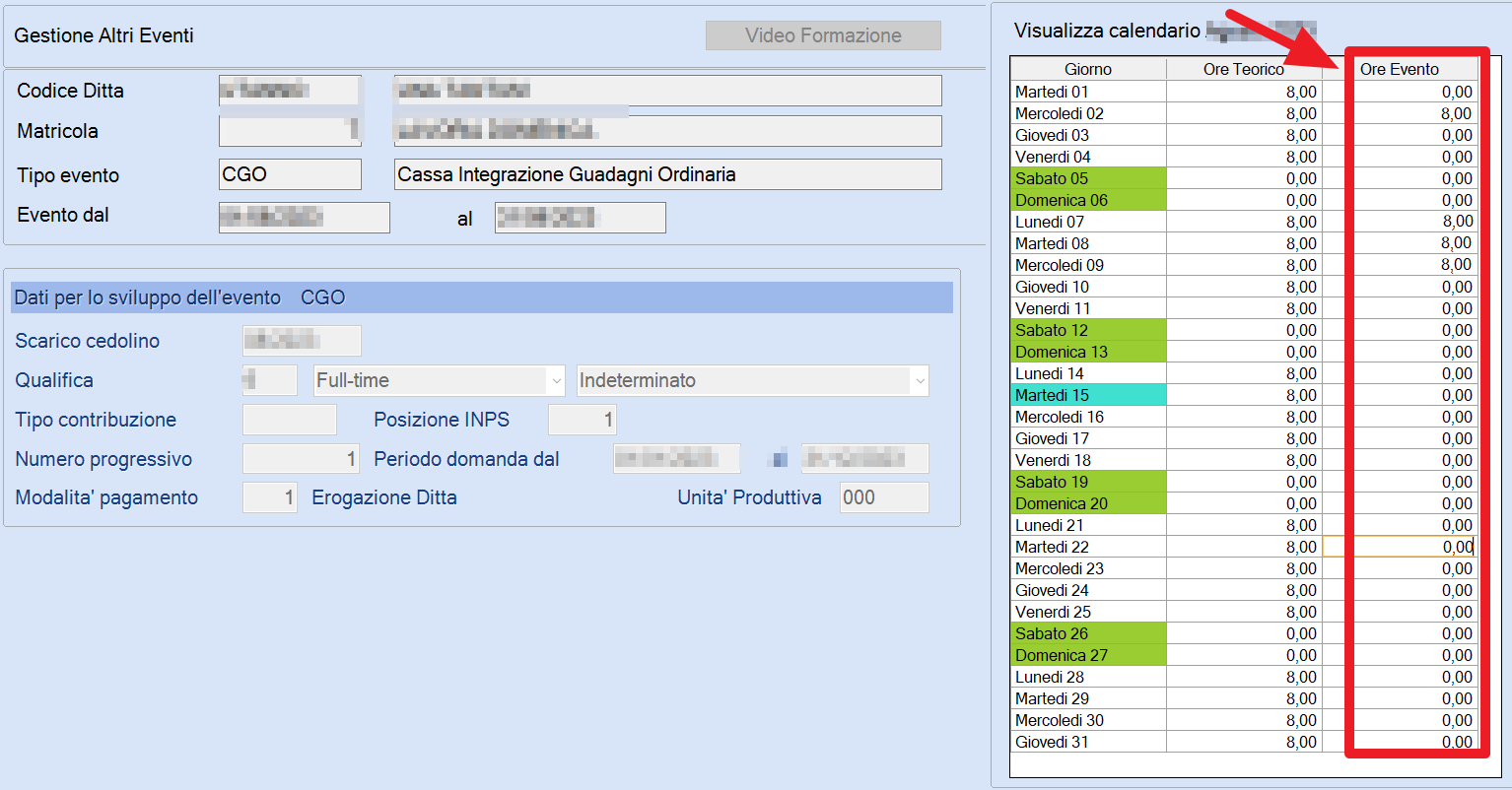Click the Modalita' pagamento field
Screen dimensions: 1512x790
pyautogui.click(x=270, y=497)
